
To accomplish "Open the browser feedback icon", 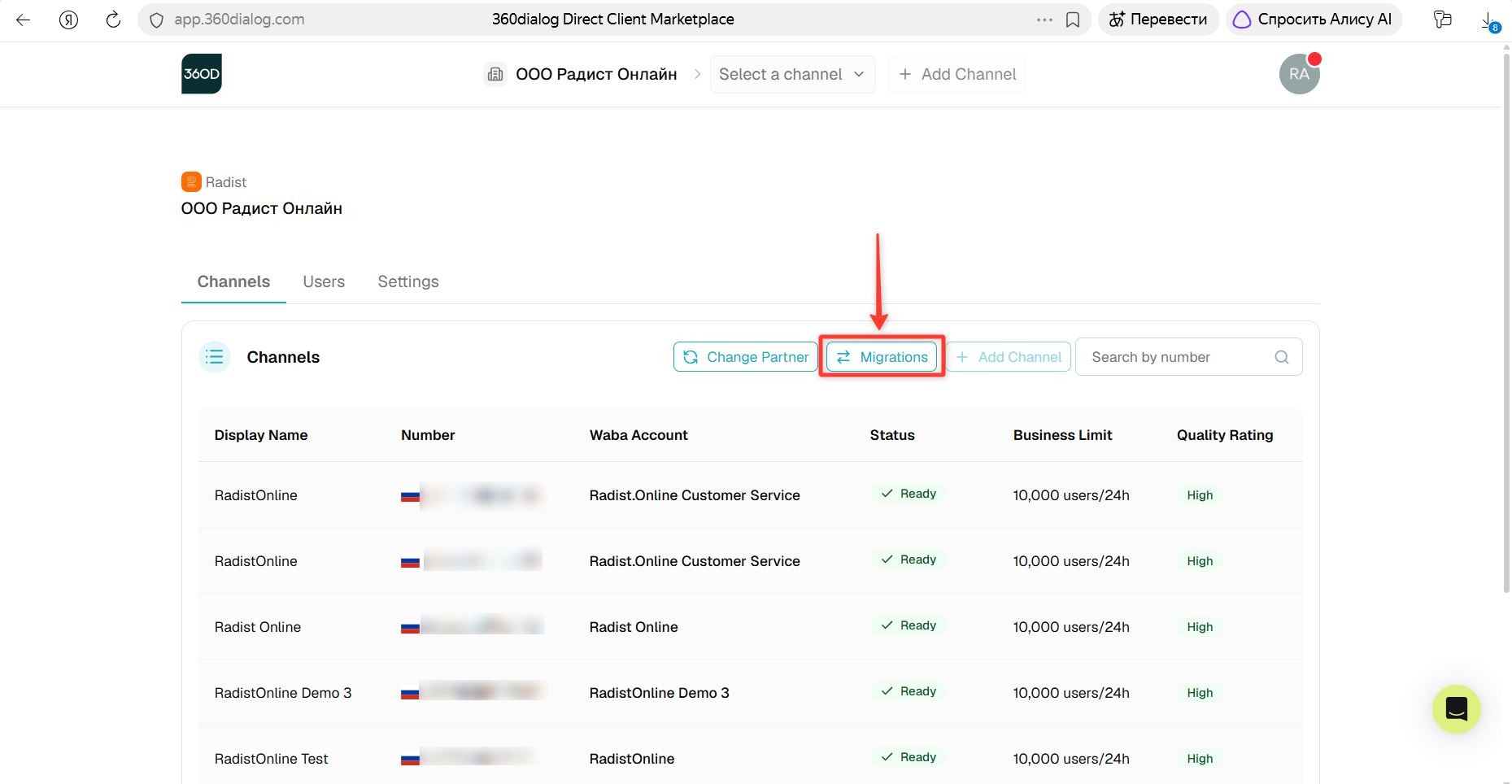I will [1443, 20].
